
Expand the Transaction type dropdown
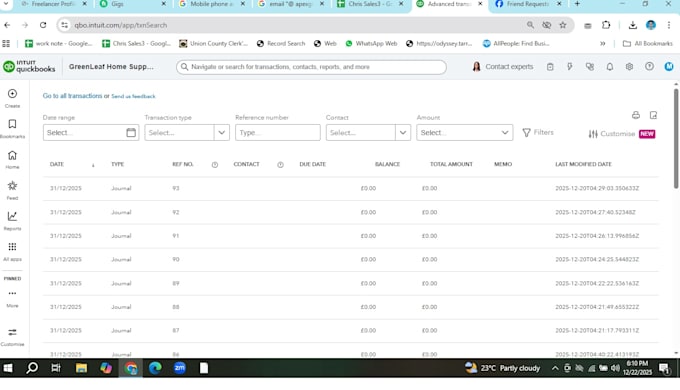222,132
